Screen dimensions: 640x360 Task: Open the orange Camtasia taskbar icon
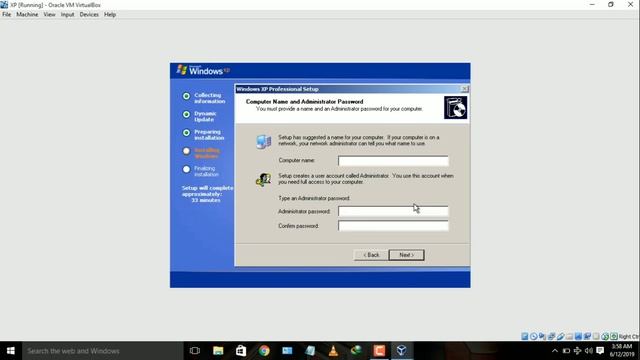(x=379, y=351)
